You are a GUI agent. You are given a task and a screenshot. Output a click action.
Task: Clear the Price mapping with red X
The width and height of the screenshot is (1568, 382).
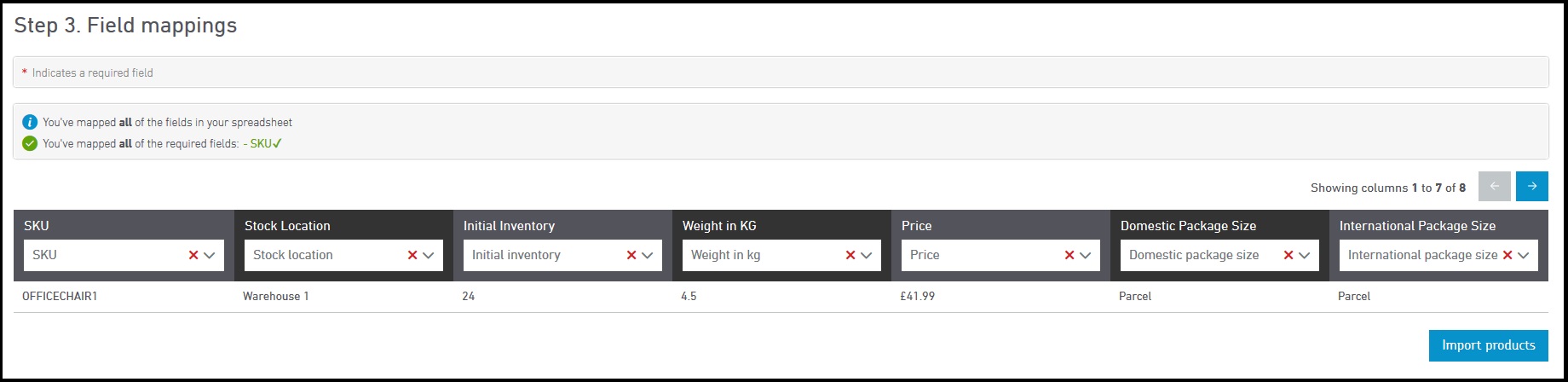pos(1069,255)
